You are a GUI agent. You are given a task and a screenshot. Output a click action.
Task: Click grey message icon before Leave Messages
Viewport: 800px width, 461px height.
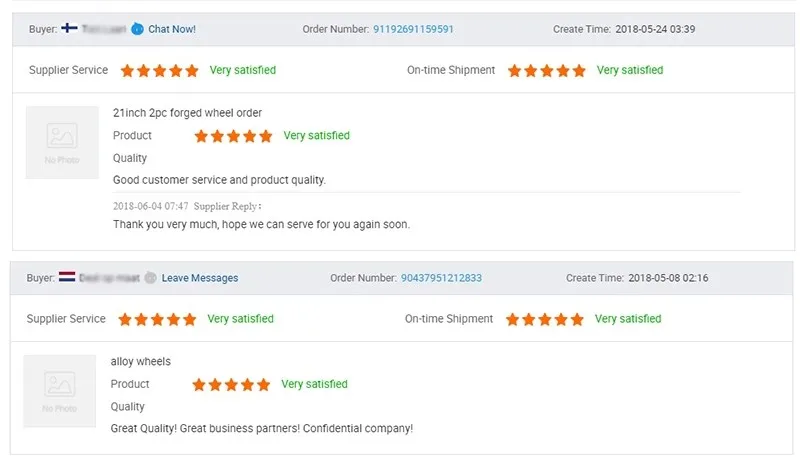tap(150, 277)
